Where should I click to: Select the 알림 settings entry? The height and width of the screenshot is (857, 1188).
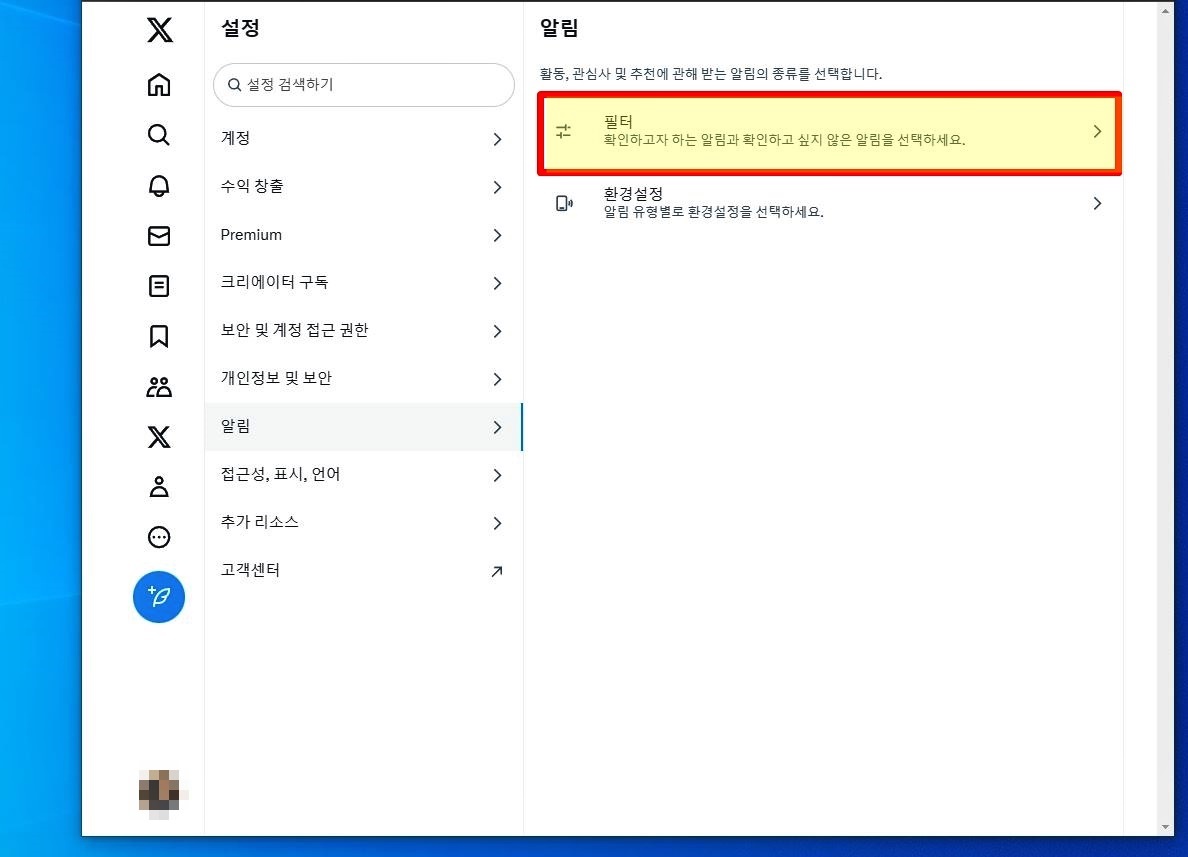click(x=363, y=427)
